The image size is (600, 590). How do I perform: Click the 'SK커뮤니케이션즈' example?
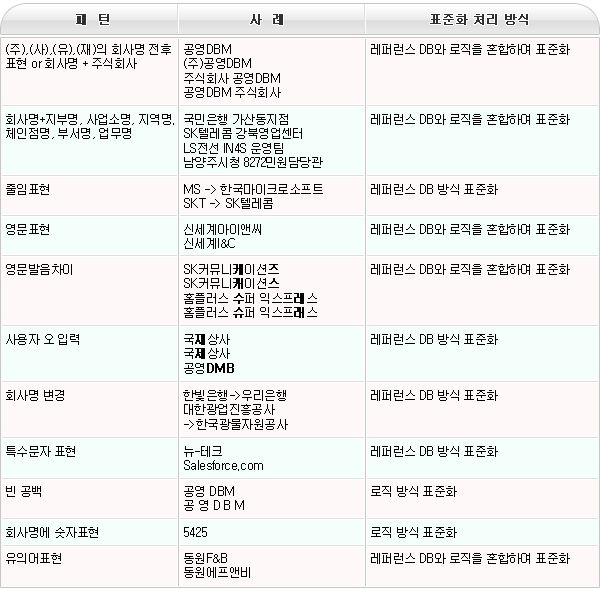pos(231,270)
